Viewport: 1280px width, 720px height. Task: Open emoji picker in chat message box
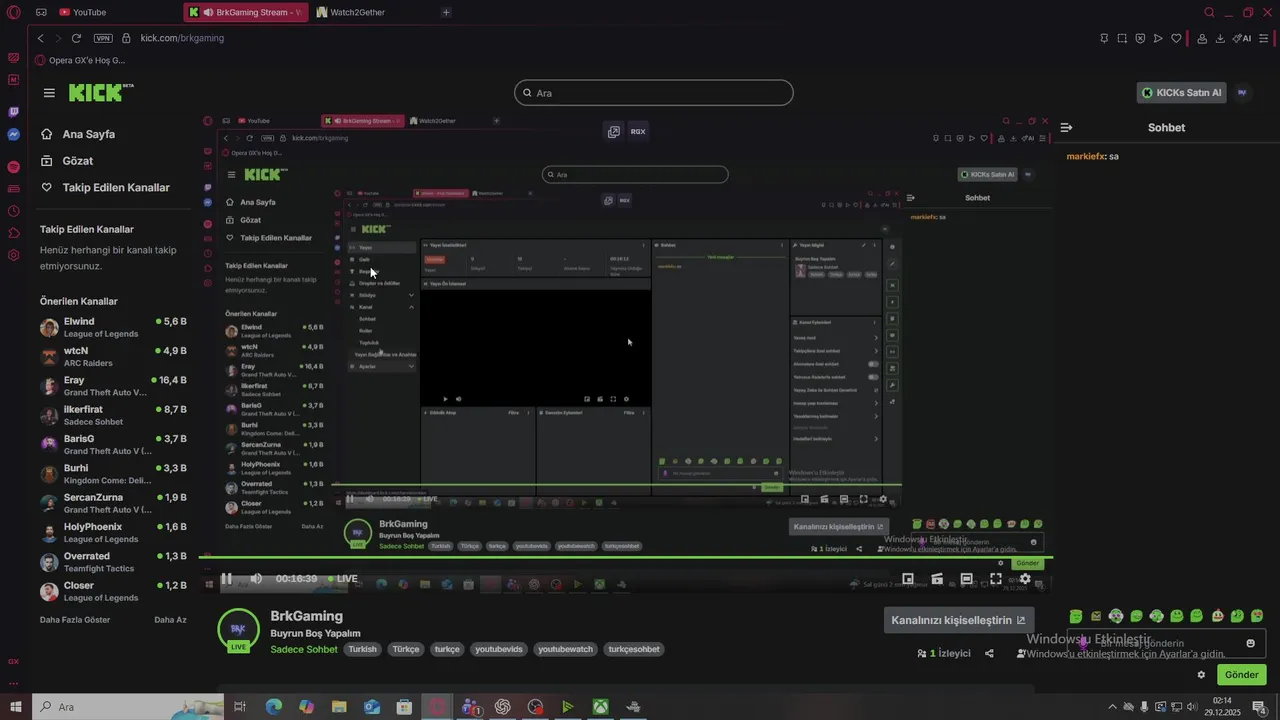pyautogui.click(x=1250, y=643)
